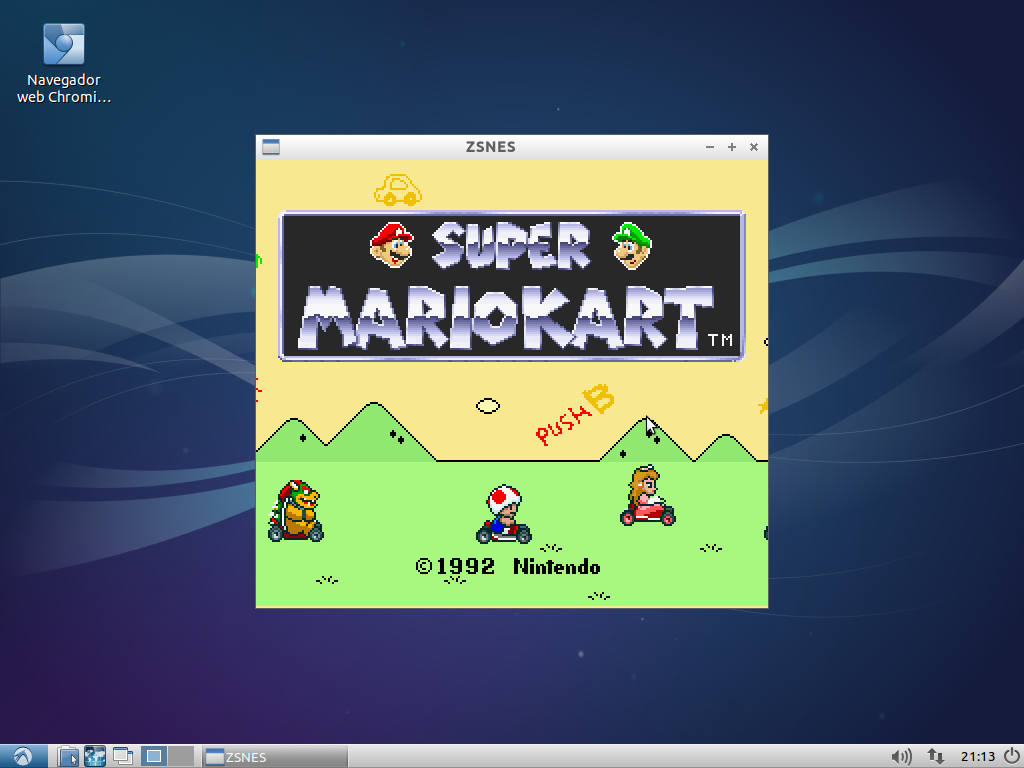Image resolution: width=1024 pixels, height=768 pixels.
Task: Click the show desktop windows icon
Action: point(123,756)
